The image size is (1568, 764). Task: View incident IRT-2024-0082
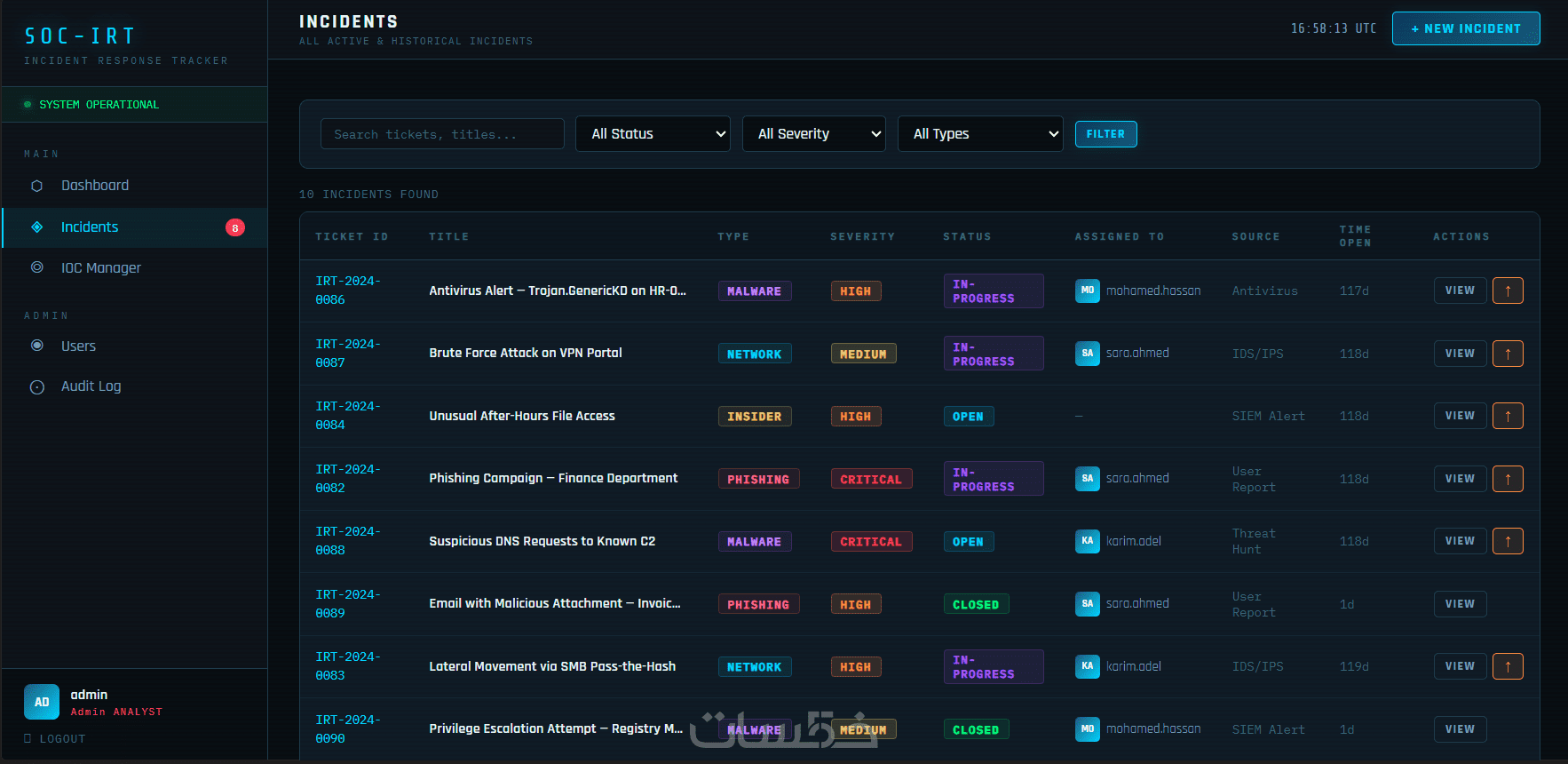tap(1460, 479)
